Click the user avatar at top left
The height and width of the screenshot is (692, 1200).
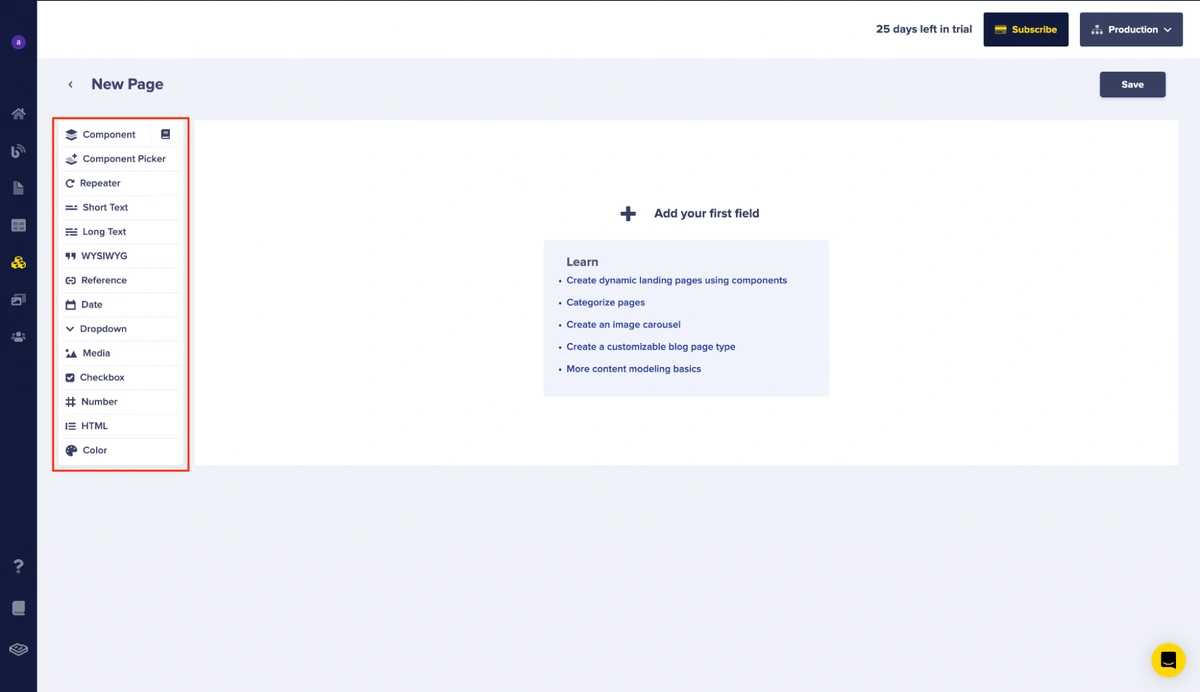[18, 42]
